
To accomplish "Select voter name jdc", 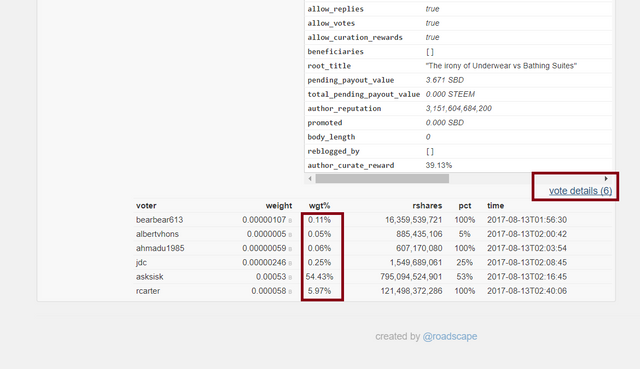I will 141,262.
